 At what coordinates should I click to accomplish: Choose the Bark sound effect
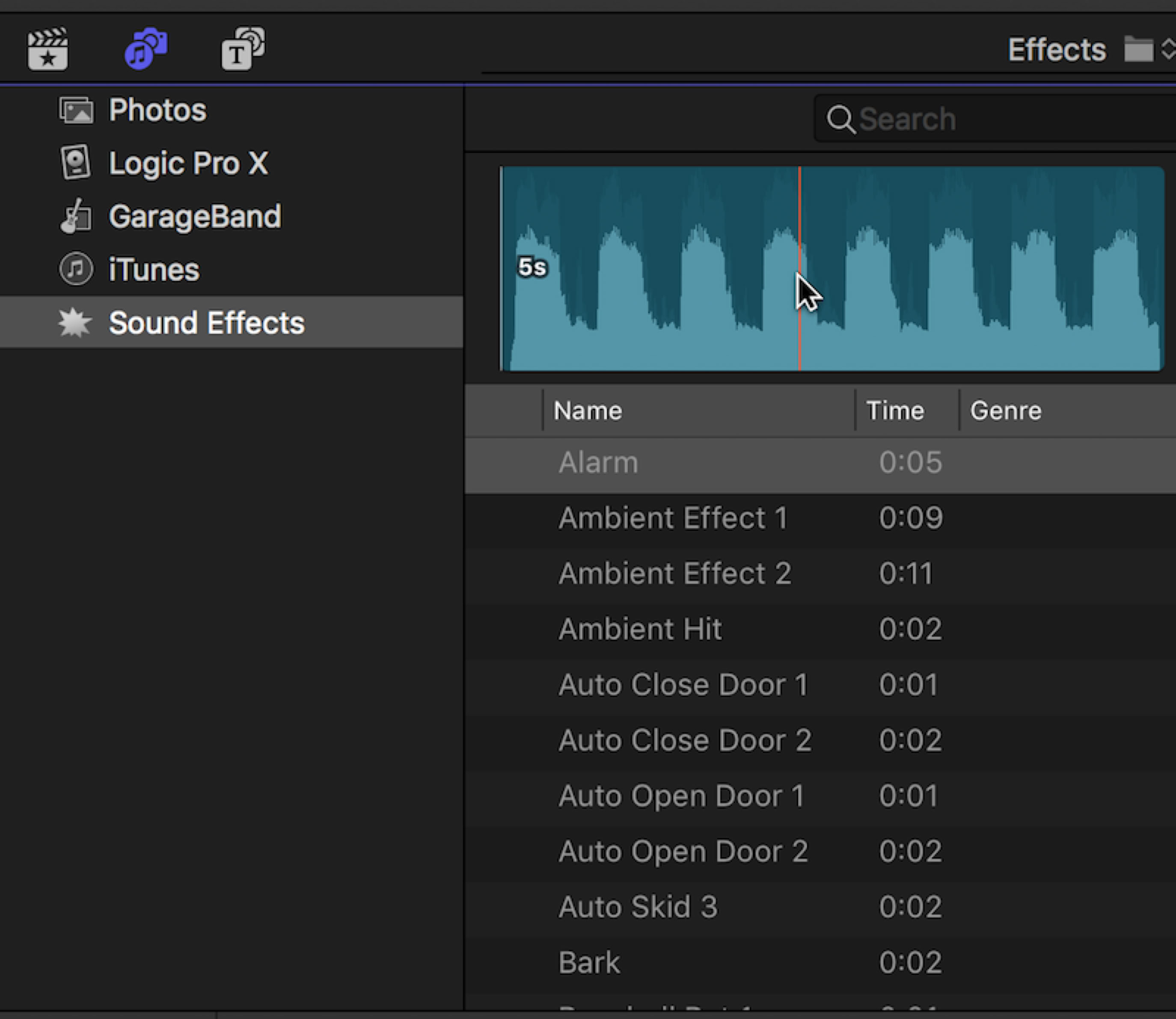[x=589, y=962]
